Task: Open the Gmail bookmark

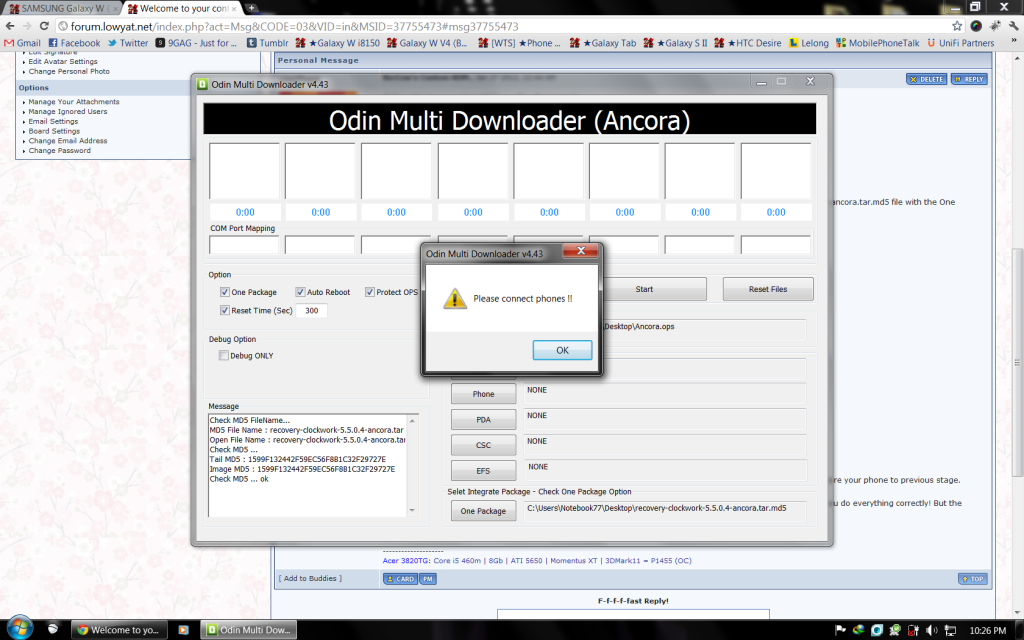Action: tap(22, 43)
